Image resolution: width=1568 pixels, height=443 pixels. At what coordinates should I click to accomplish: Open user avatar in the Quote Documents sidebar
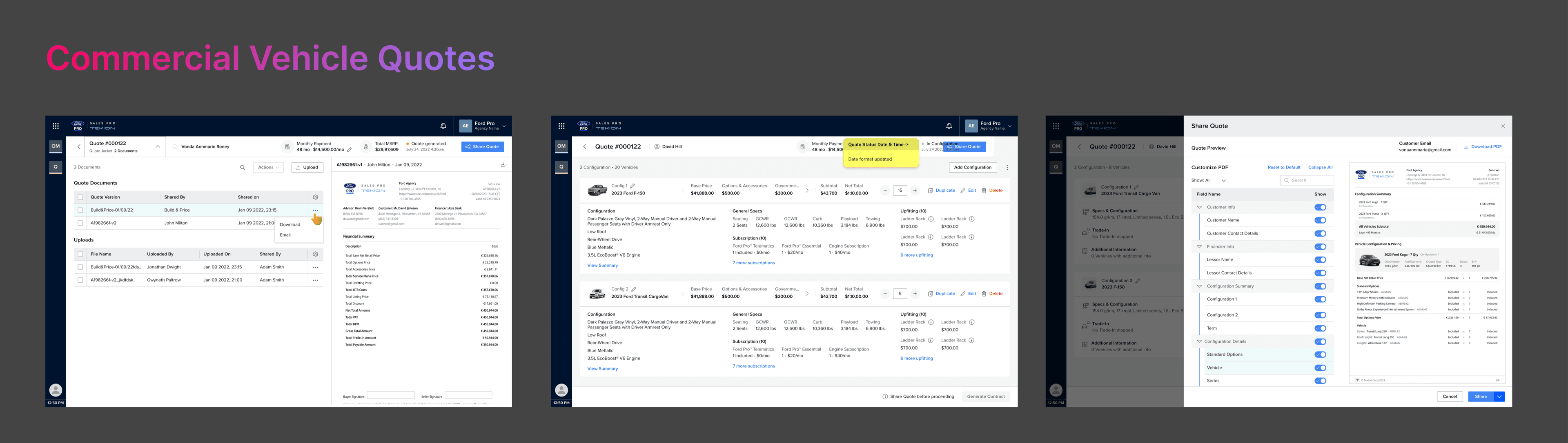click(x=56, y=390)
